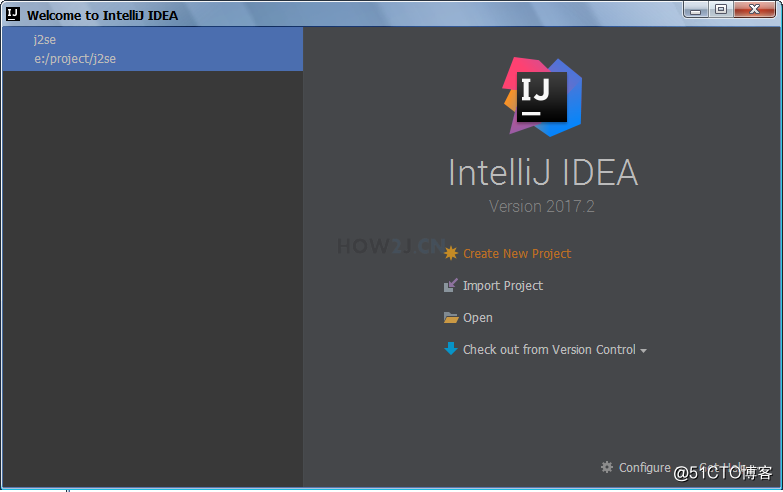The image size is (783, 492).
Task: Click the Open folder icon
Action: coord(450,317)
